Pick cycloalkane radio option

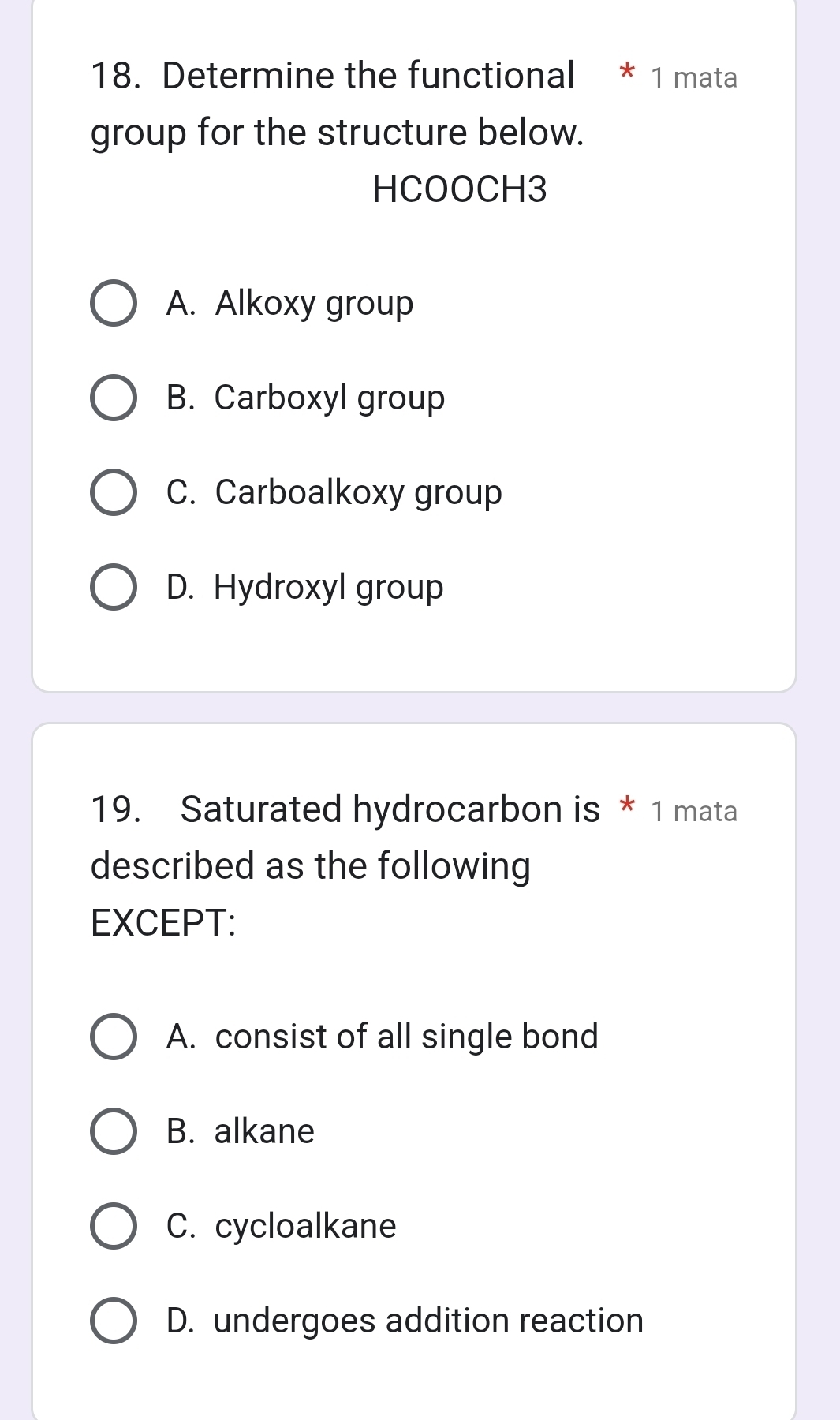[x=114, y=1226]
